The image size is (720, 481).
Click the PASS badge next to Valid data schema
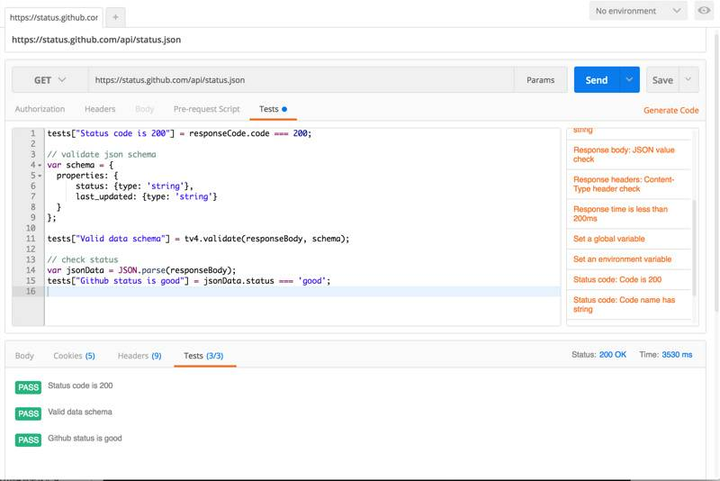click(x=28, y=413)
